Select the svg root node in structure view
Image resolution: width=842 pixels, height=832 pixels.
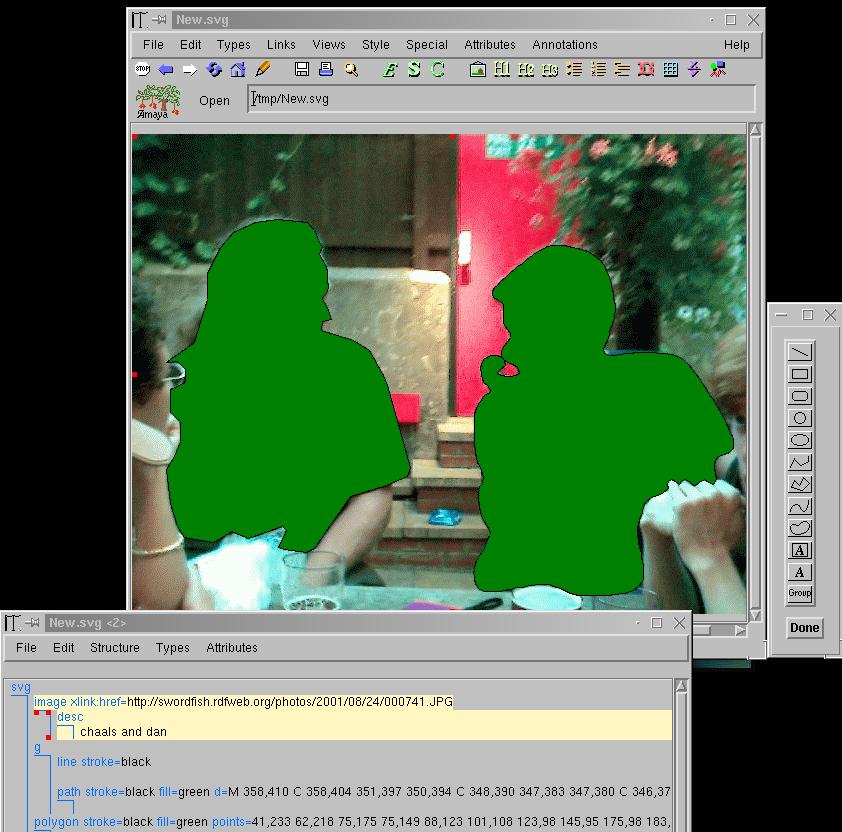pyautogui.click(x=21, y=687)
